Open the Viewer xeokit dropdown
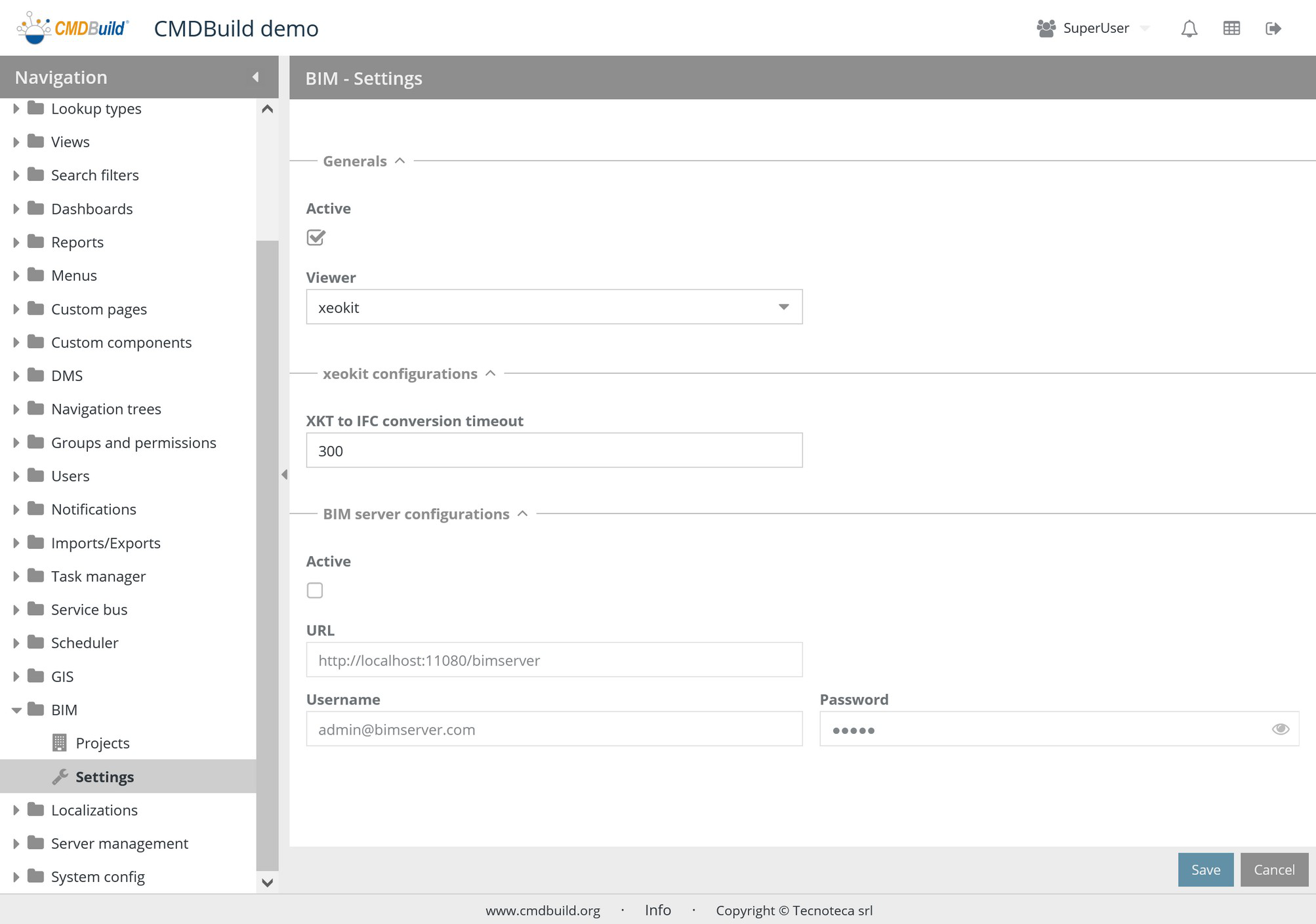The height and width of the screenshot is (924, 1316). point(783,307)
